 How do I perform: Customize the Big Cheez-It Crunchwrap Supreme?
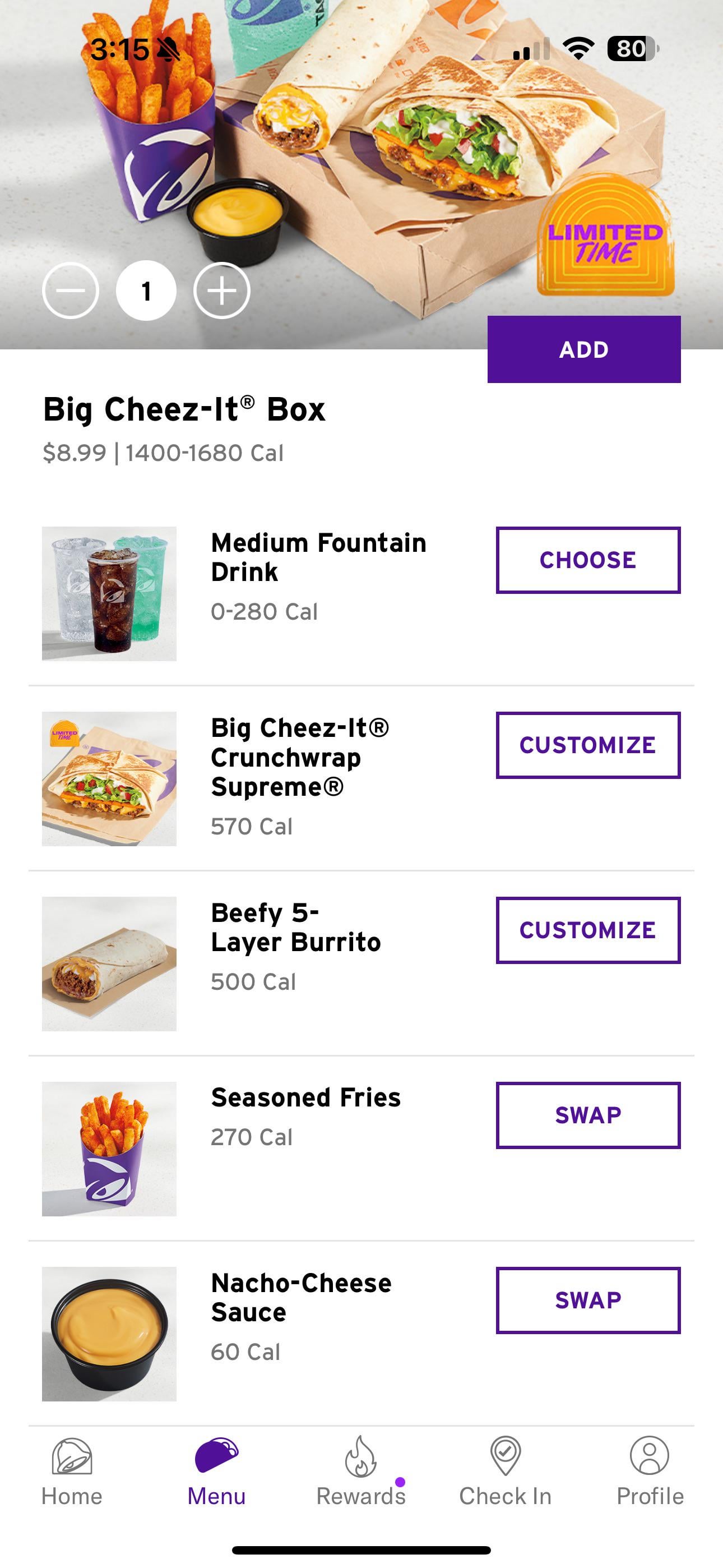tap(588, 745)
